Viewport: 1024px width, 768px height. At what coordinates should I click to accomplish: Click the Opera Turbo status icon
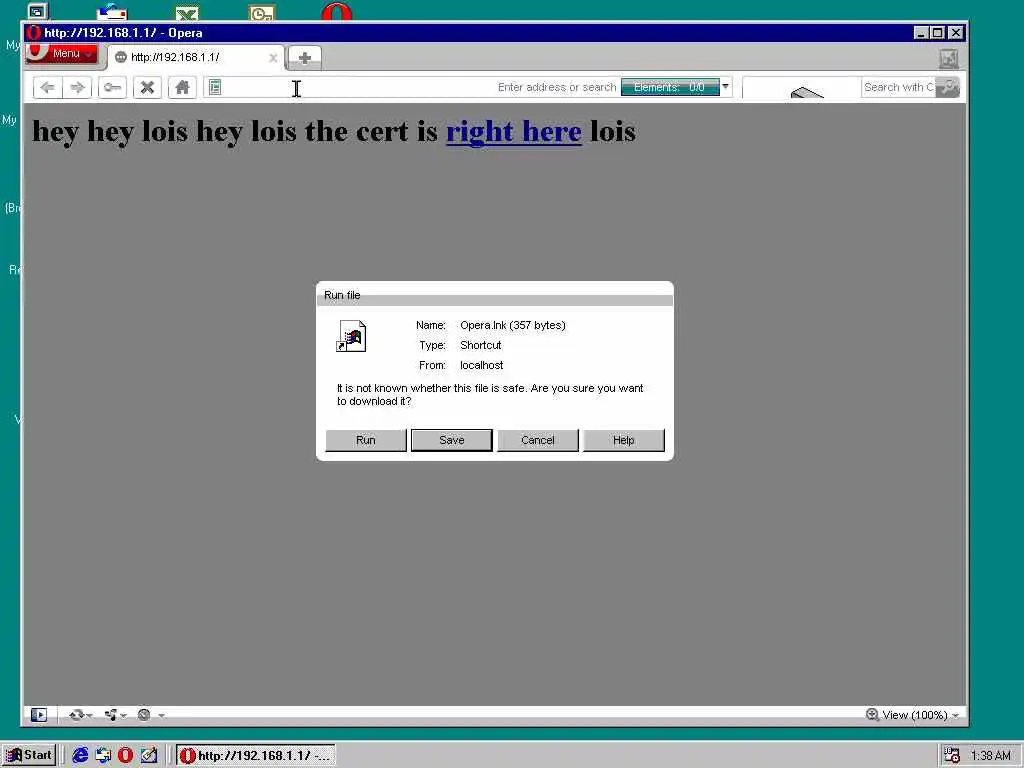[x=144, y=715]
